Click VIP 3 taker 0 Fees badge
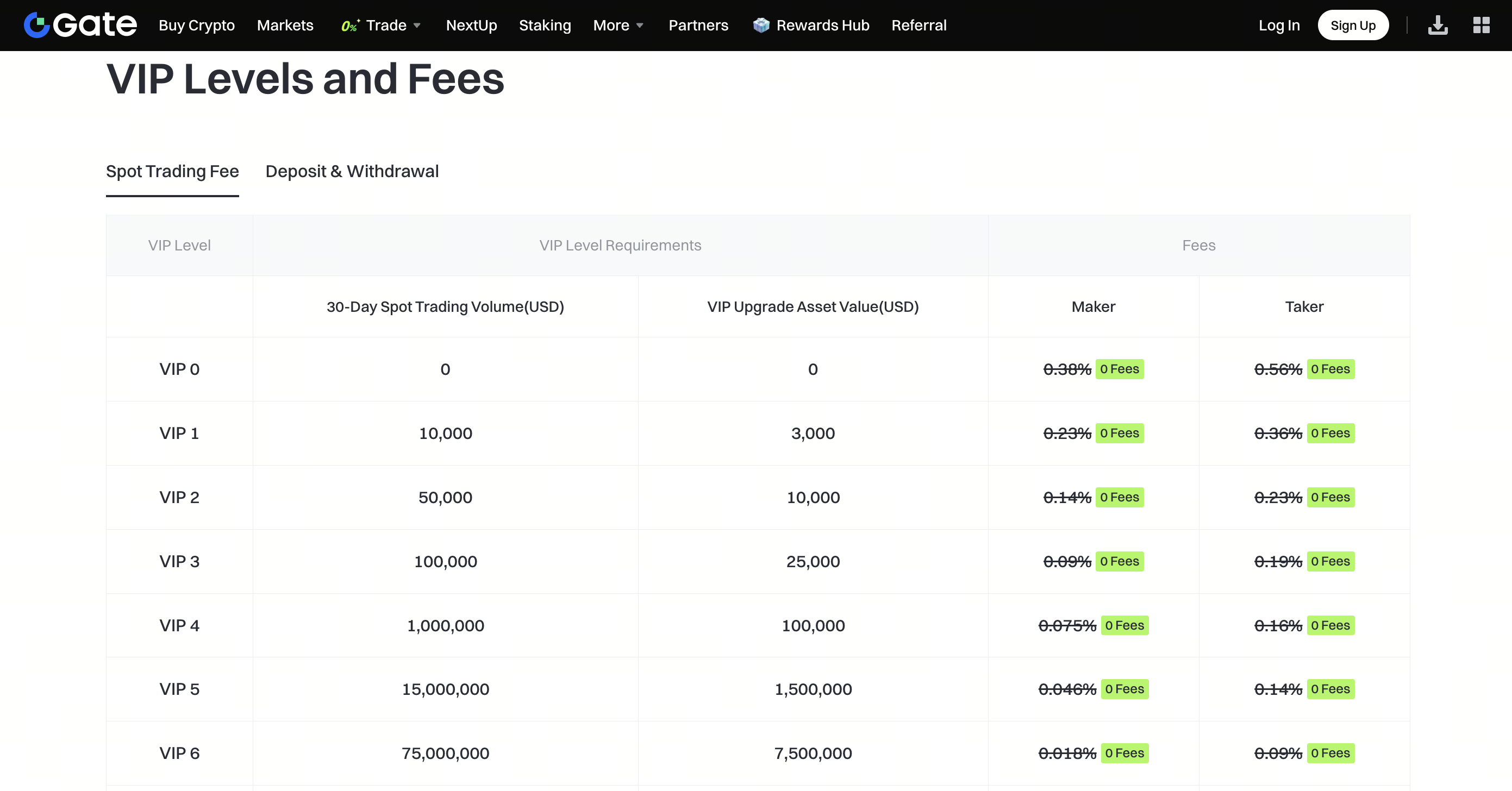This screenshot has width=1512, height=791. pyautogui.click(x=1330, y=562)
